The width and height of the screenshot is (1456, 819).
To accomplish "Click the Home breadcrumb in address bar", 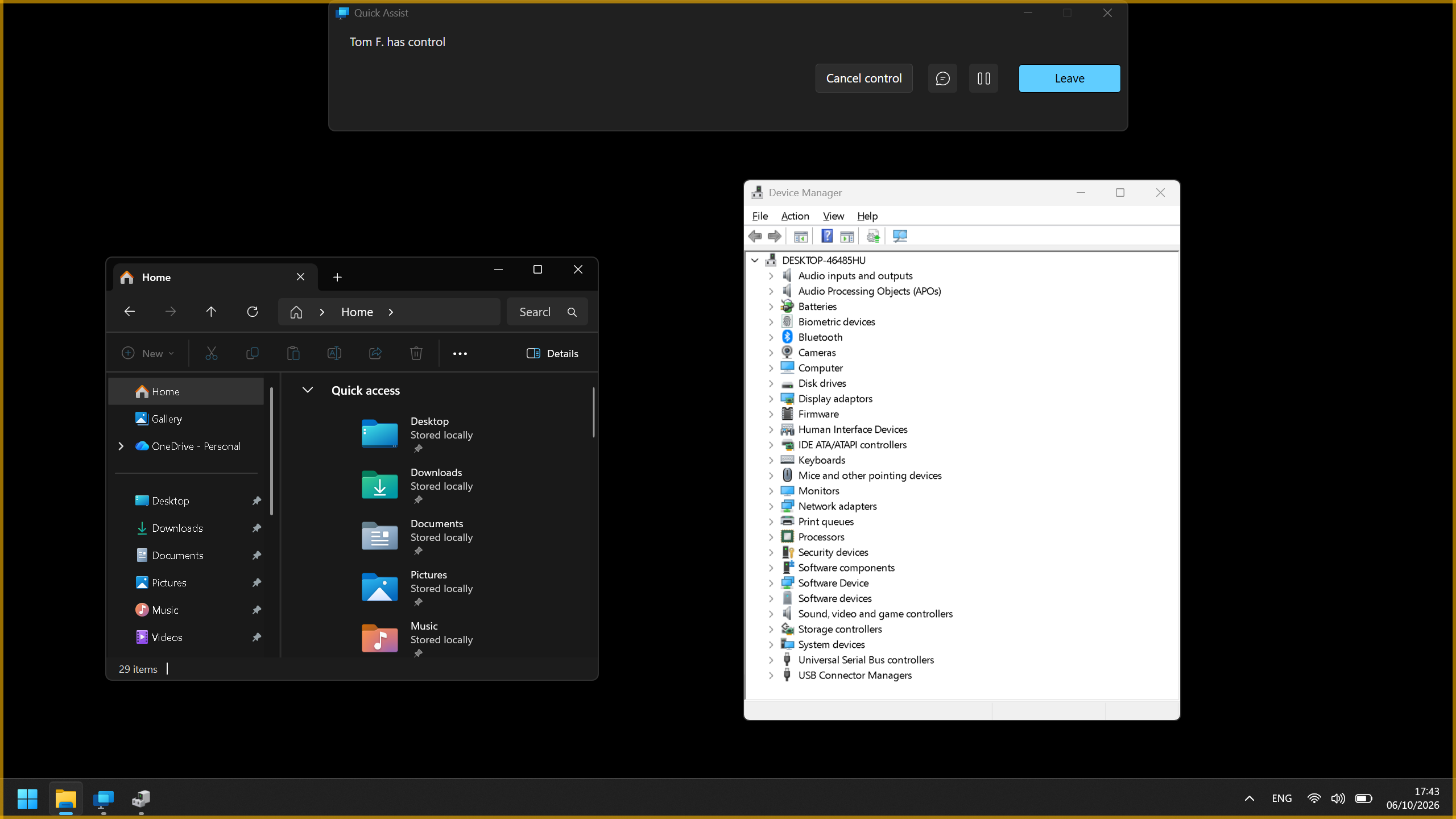I will point(357,312).
